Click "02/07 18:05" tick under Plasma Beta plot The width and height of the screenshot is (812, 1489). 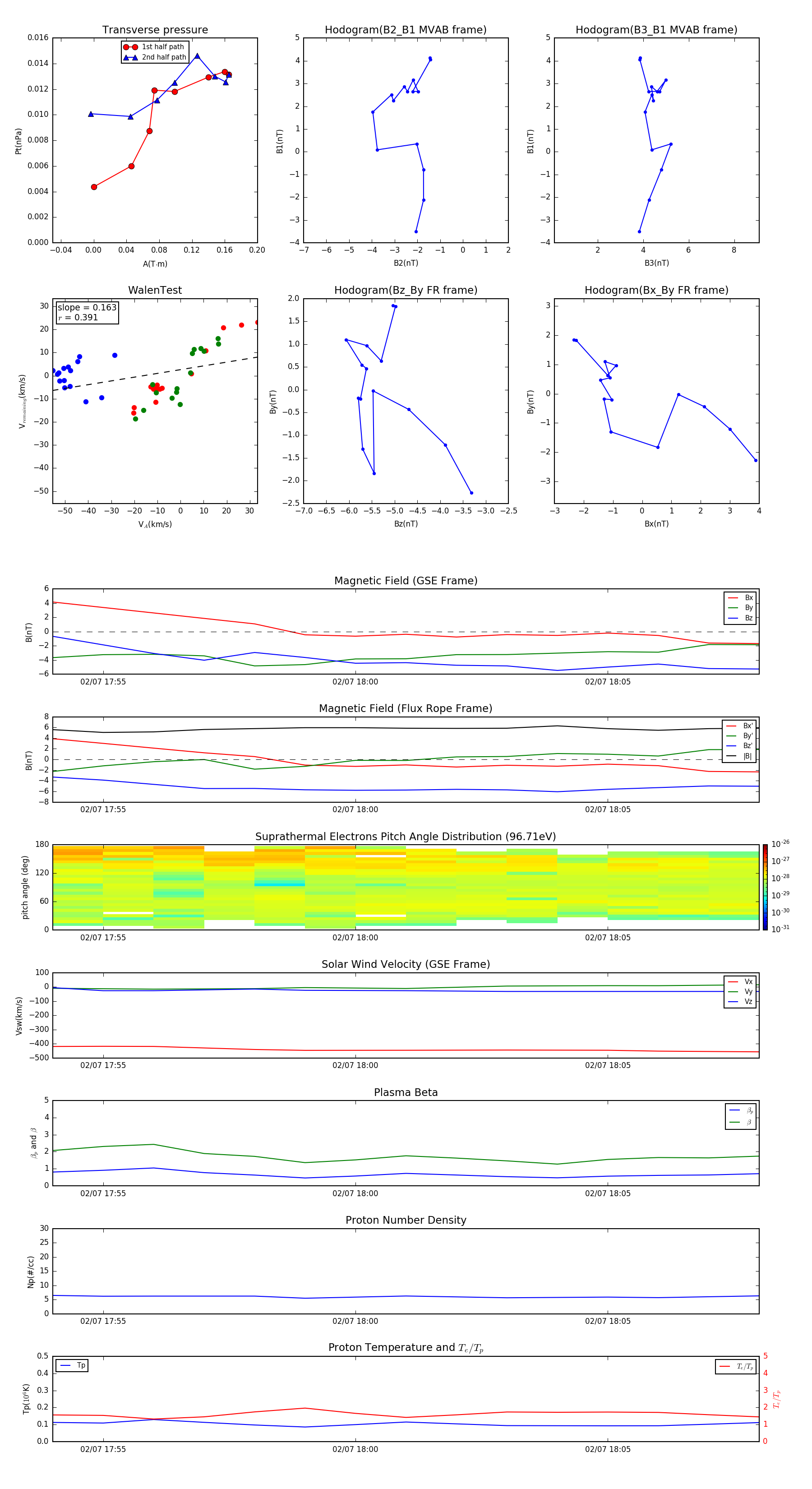[x=607, y=1193]
